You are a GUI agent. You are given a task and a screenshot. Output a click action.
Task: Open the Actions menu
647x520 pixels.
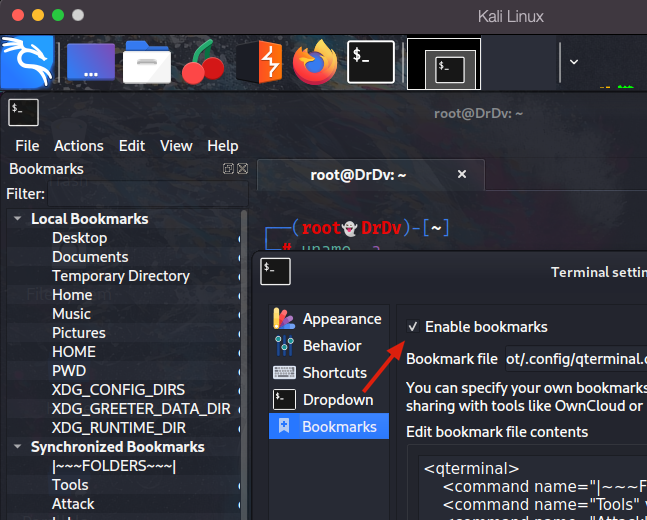tap(79, 145)
